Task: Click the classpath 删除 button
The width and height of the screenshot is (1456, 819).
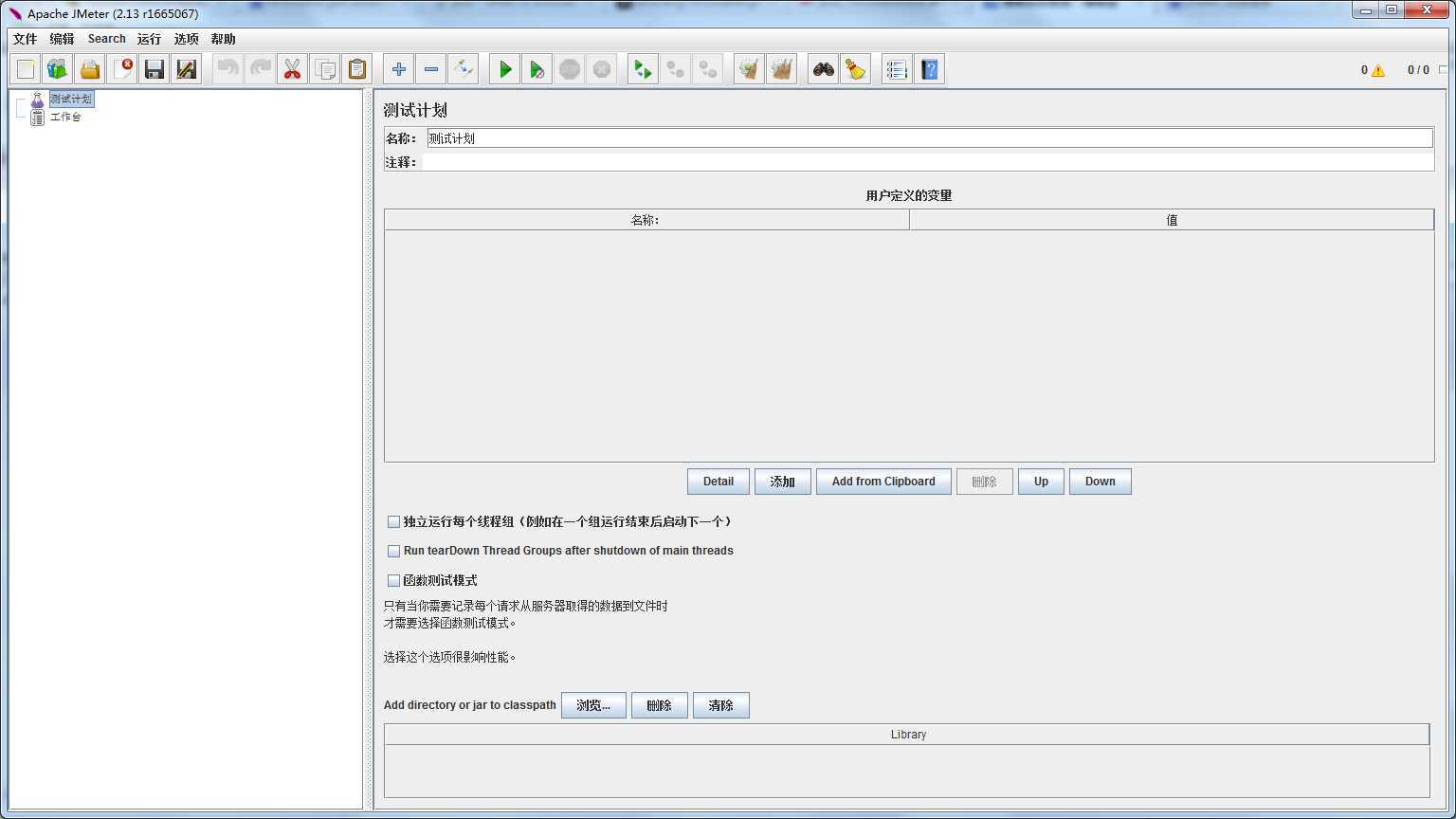Action: point(660,705)
